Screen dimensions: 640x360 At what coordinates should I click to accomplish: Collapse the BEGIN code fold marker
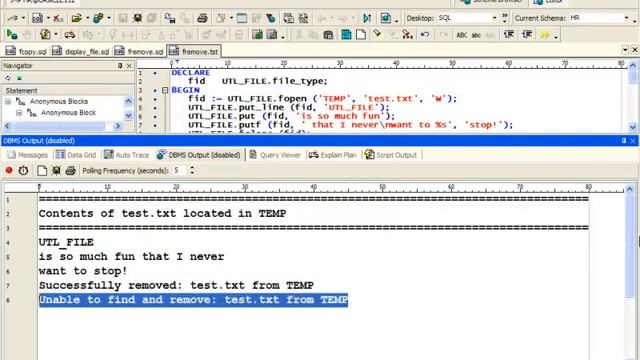point(165,90)
